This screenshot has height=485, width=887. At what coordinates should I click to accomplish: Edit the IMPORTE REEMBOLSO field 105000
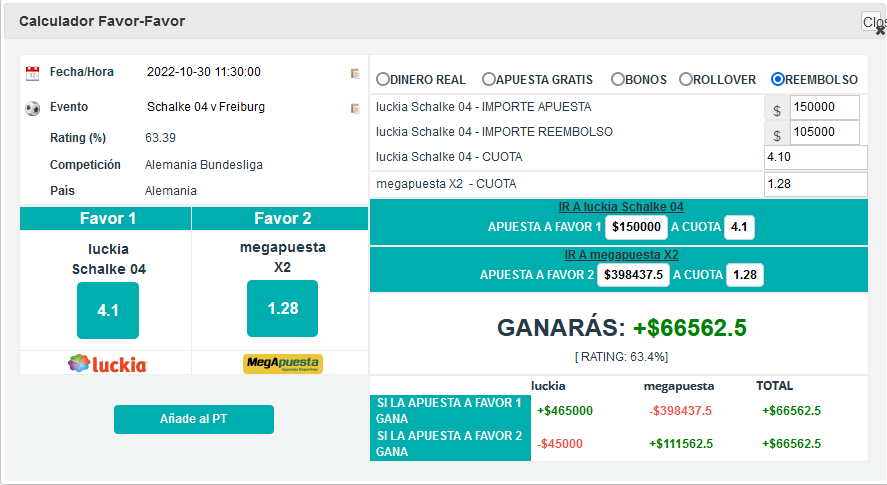tap(825, 132)
